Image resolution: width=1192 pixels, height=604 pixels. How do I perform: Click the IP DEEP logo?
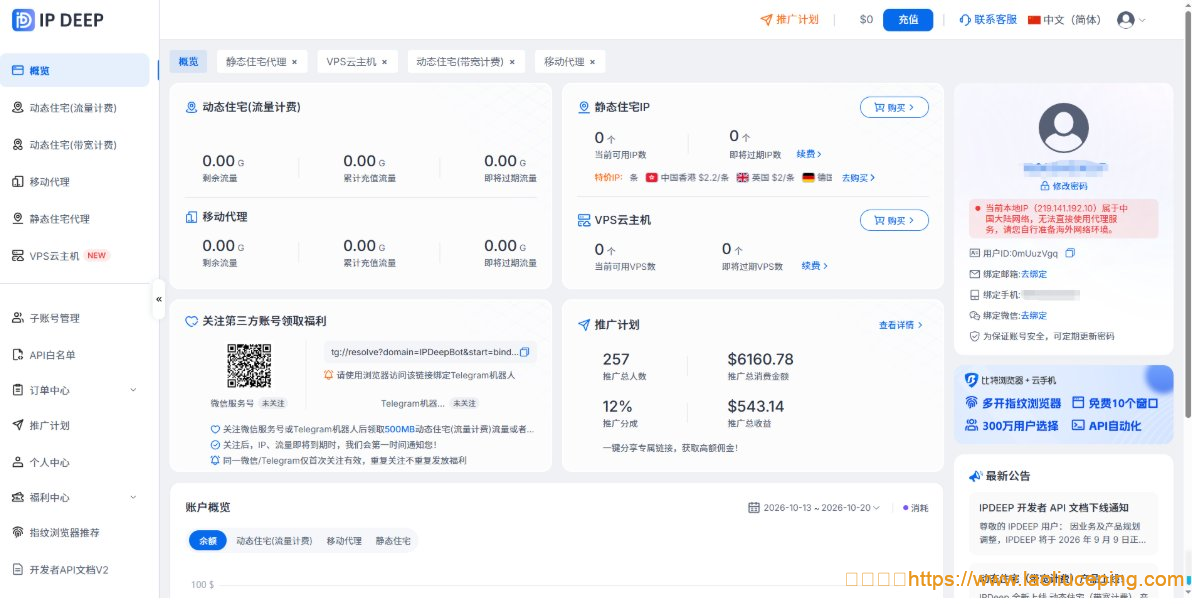click(x=58, y=21)
